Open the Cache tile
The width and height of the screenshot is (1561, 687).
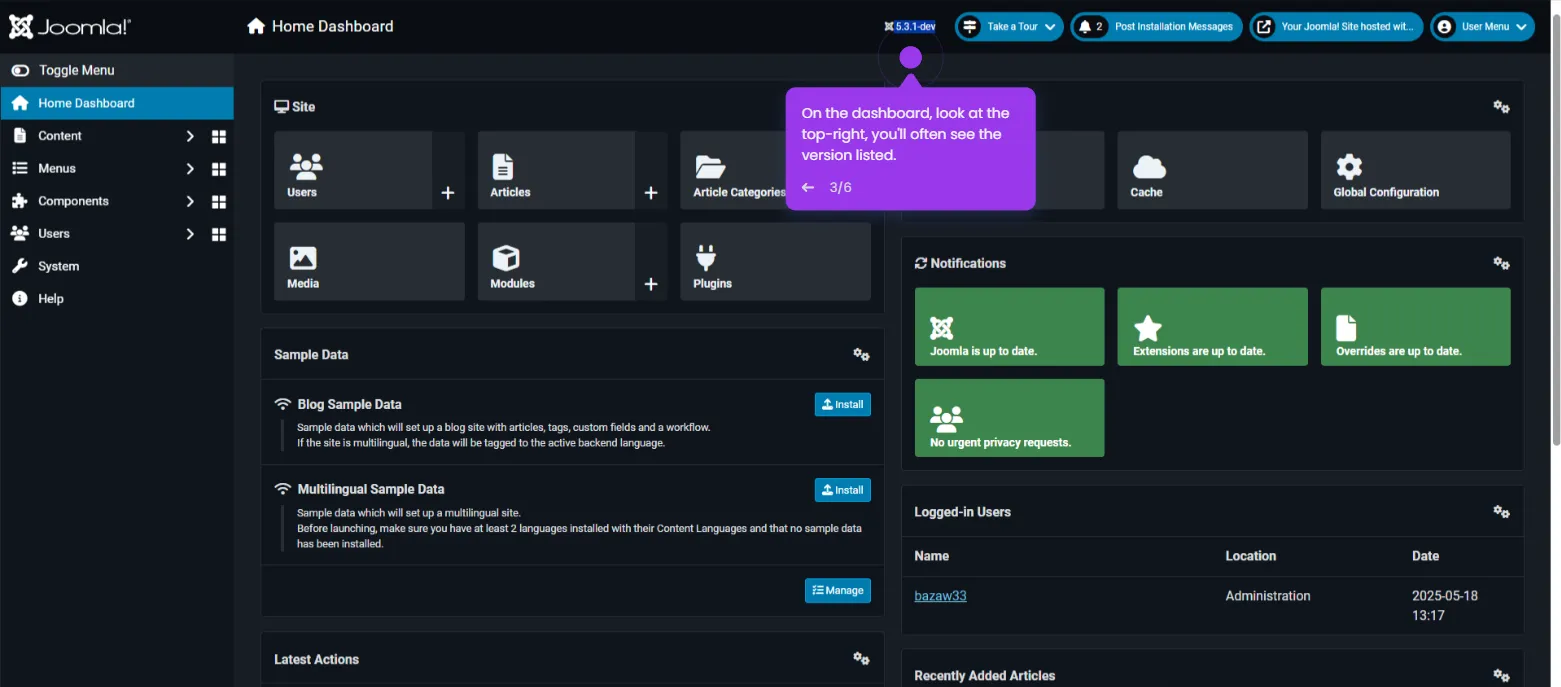pyautogui.click(x=1212, y=170)
